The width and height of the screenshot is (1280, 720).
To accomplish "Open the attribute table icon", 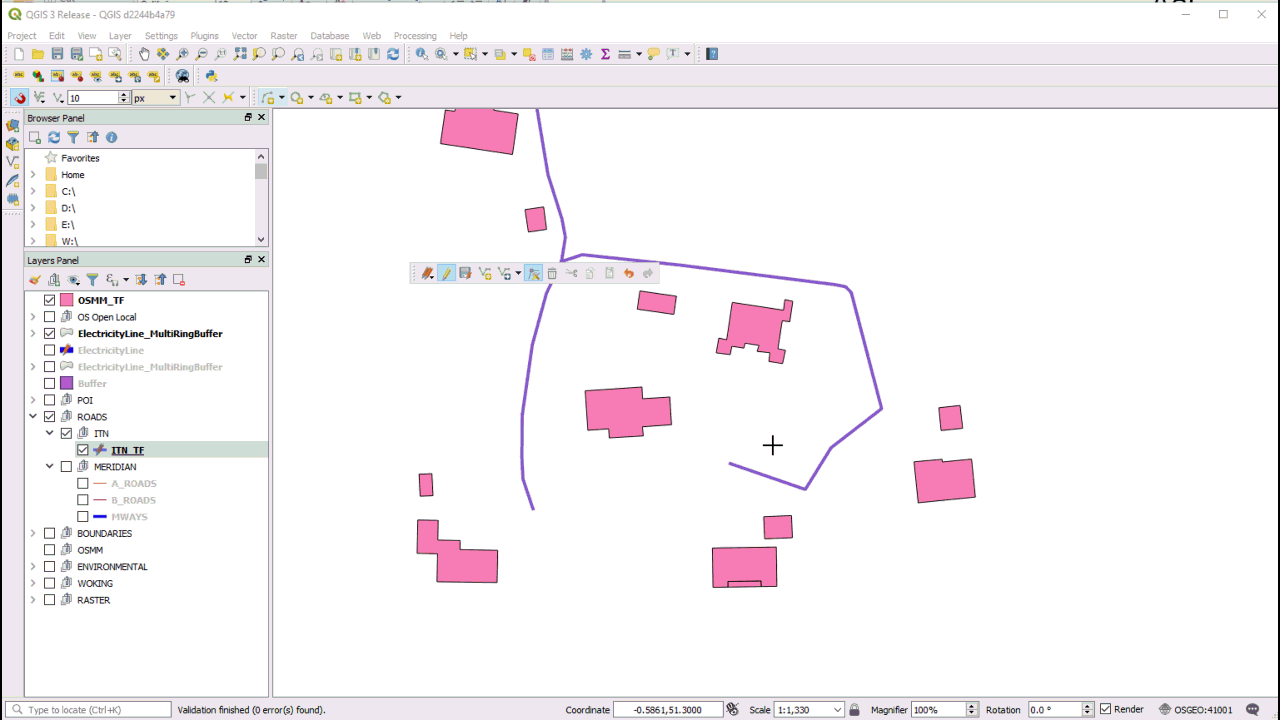I will (x=548, y=54).
